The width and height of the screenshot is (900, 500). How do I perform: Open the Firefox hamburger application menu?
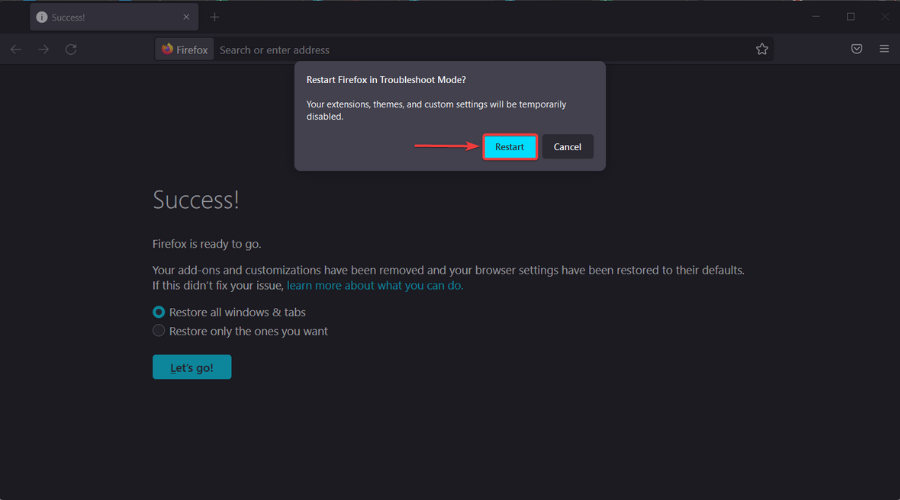coord(884,49)
